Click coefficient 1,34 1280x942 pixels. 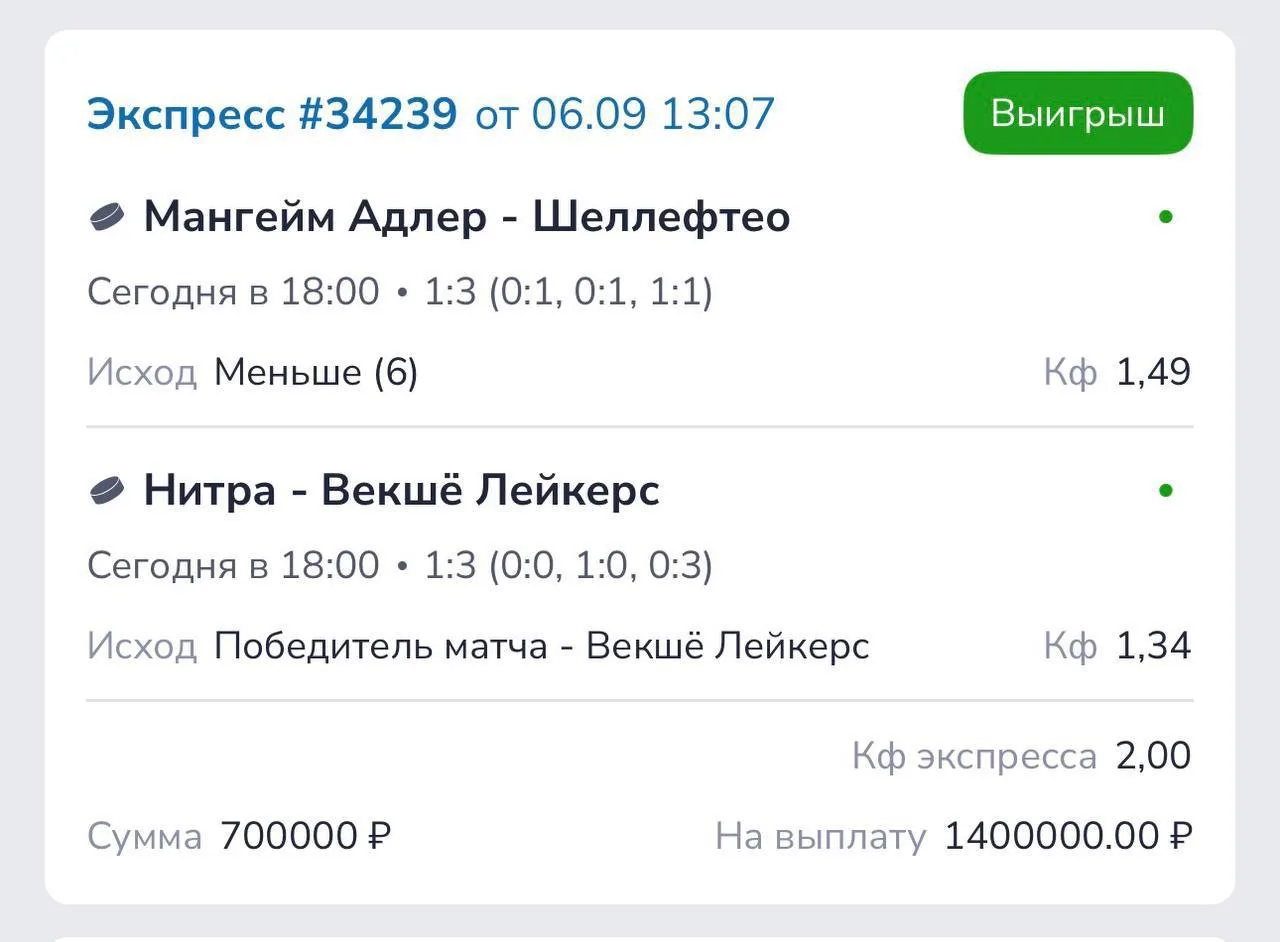(1154, 646)
